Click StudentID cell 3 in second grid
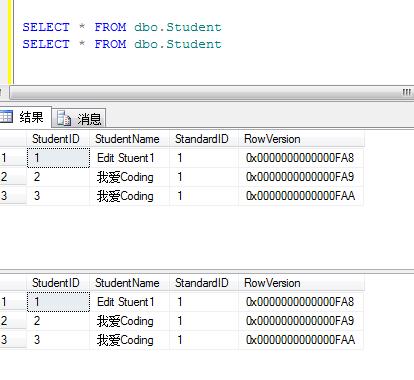 coord(58,340)
